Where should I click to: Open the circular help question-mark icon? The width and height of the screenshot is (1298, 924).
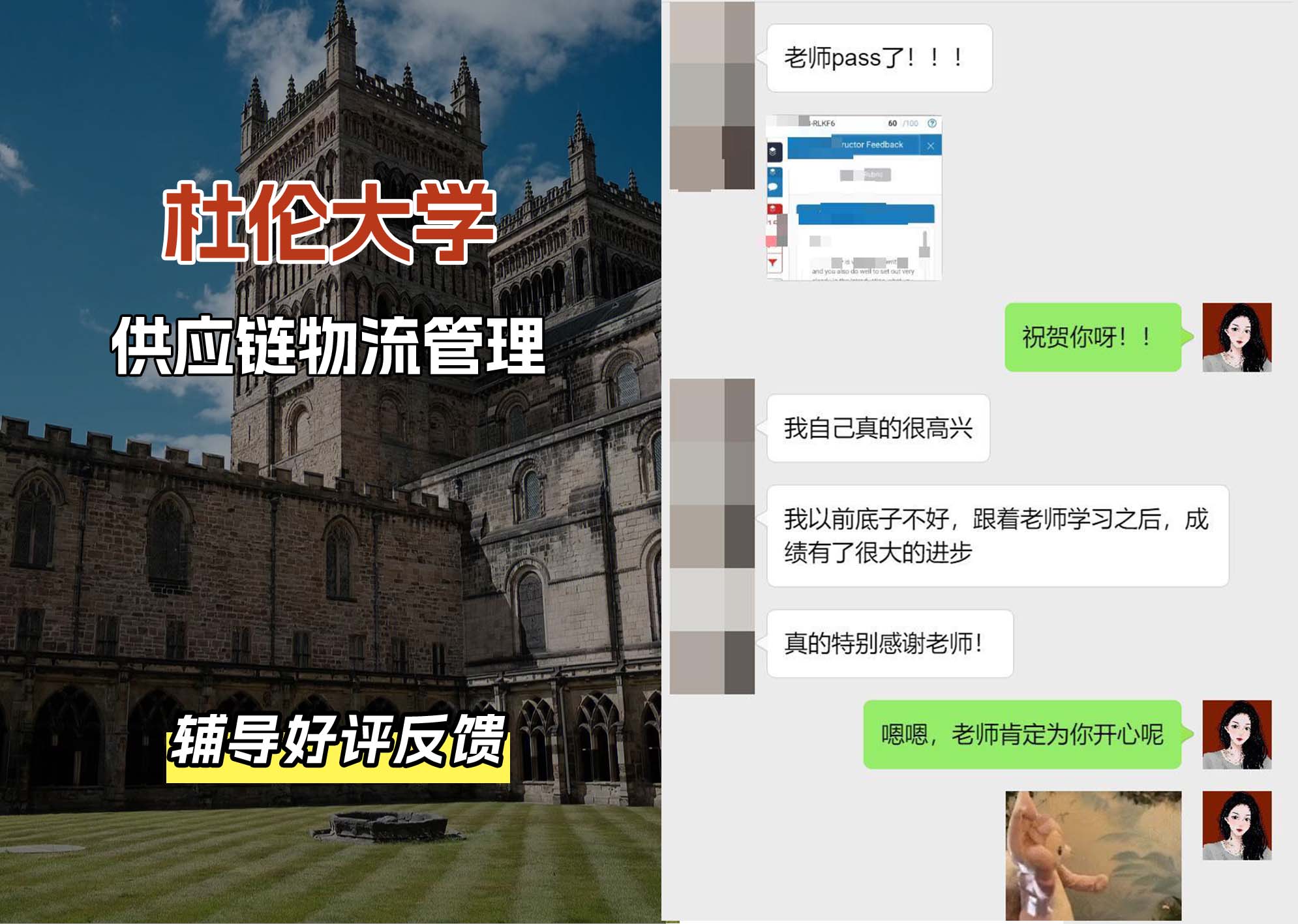coord(933,123)
